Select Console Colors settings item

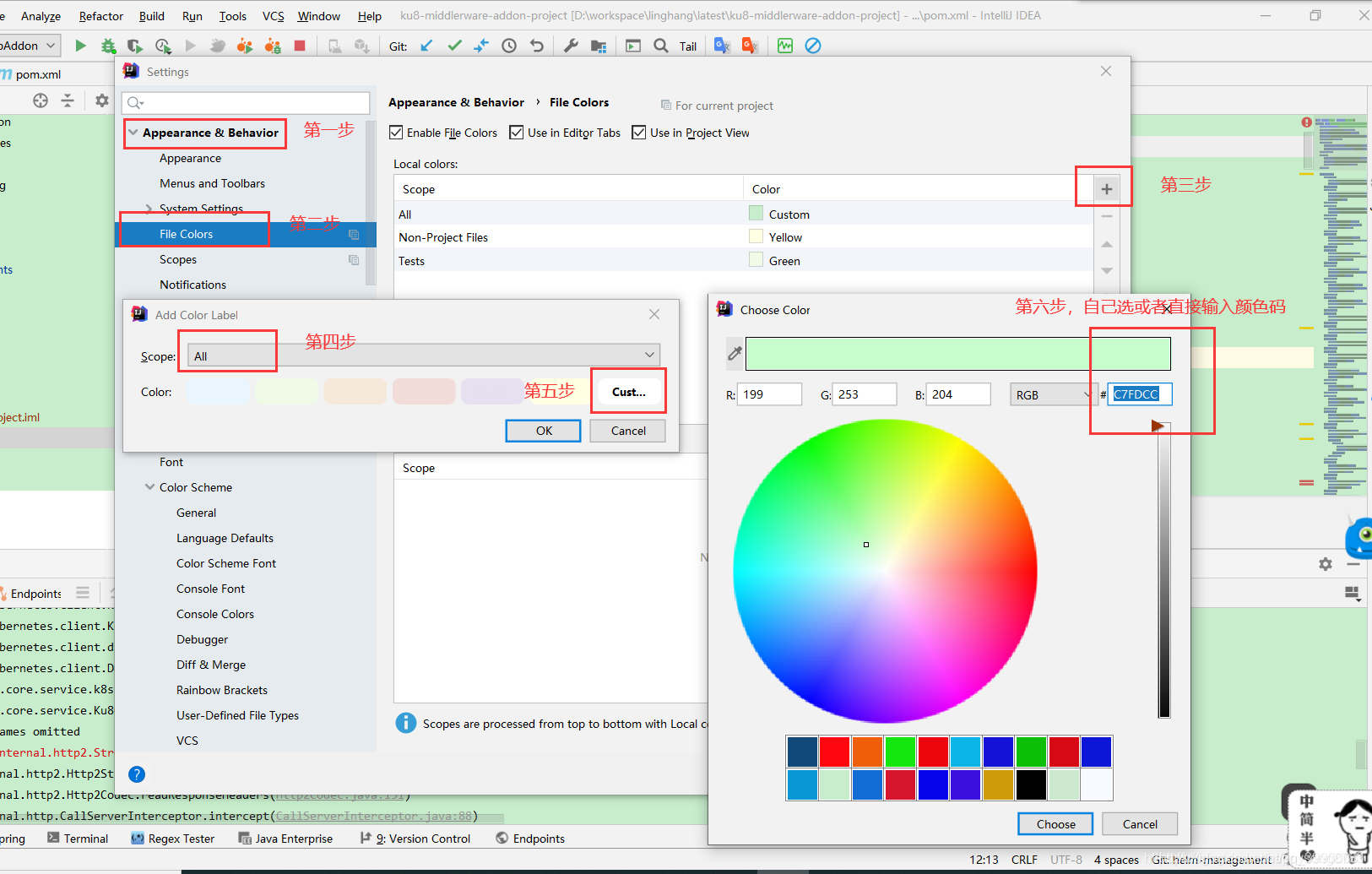point(214,614)
